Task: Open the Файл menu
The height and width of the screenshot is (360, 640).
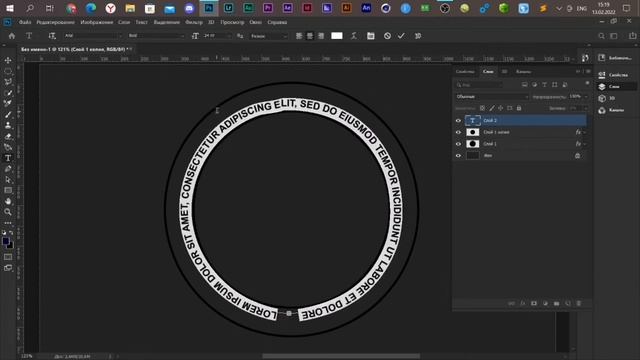Action: [25, 22]
